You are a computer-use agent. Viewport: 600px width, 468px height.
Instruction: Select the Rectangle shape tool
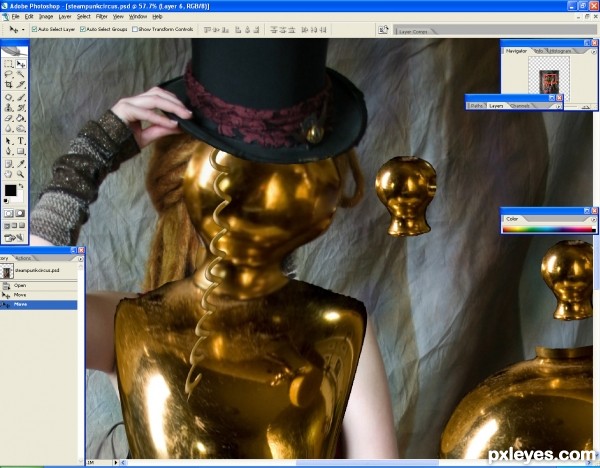point(21,152)
